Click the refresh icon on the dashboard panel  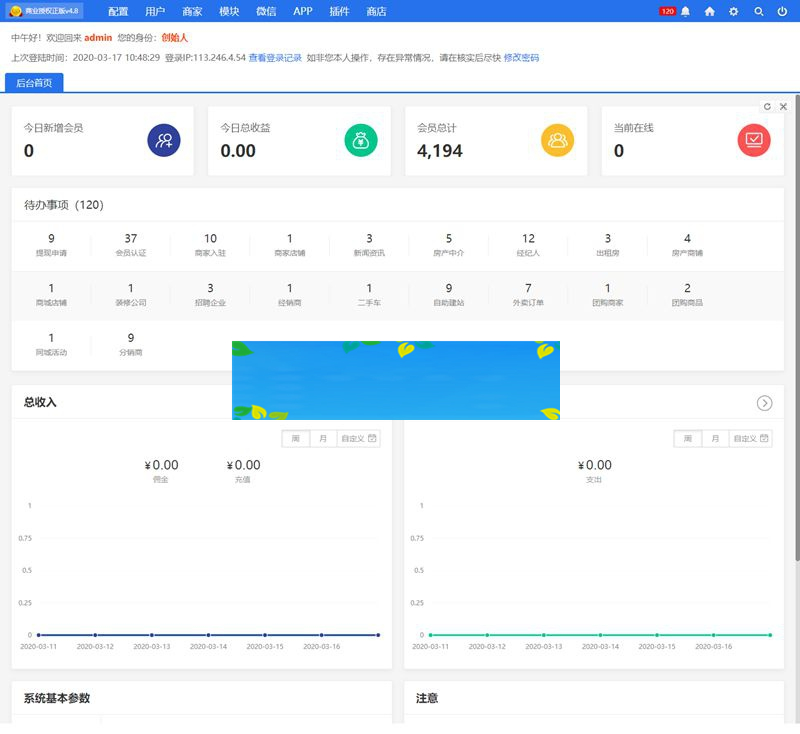(x=768, y=106)
